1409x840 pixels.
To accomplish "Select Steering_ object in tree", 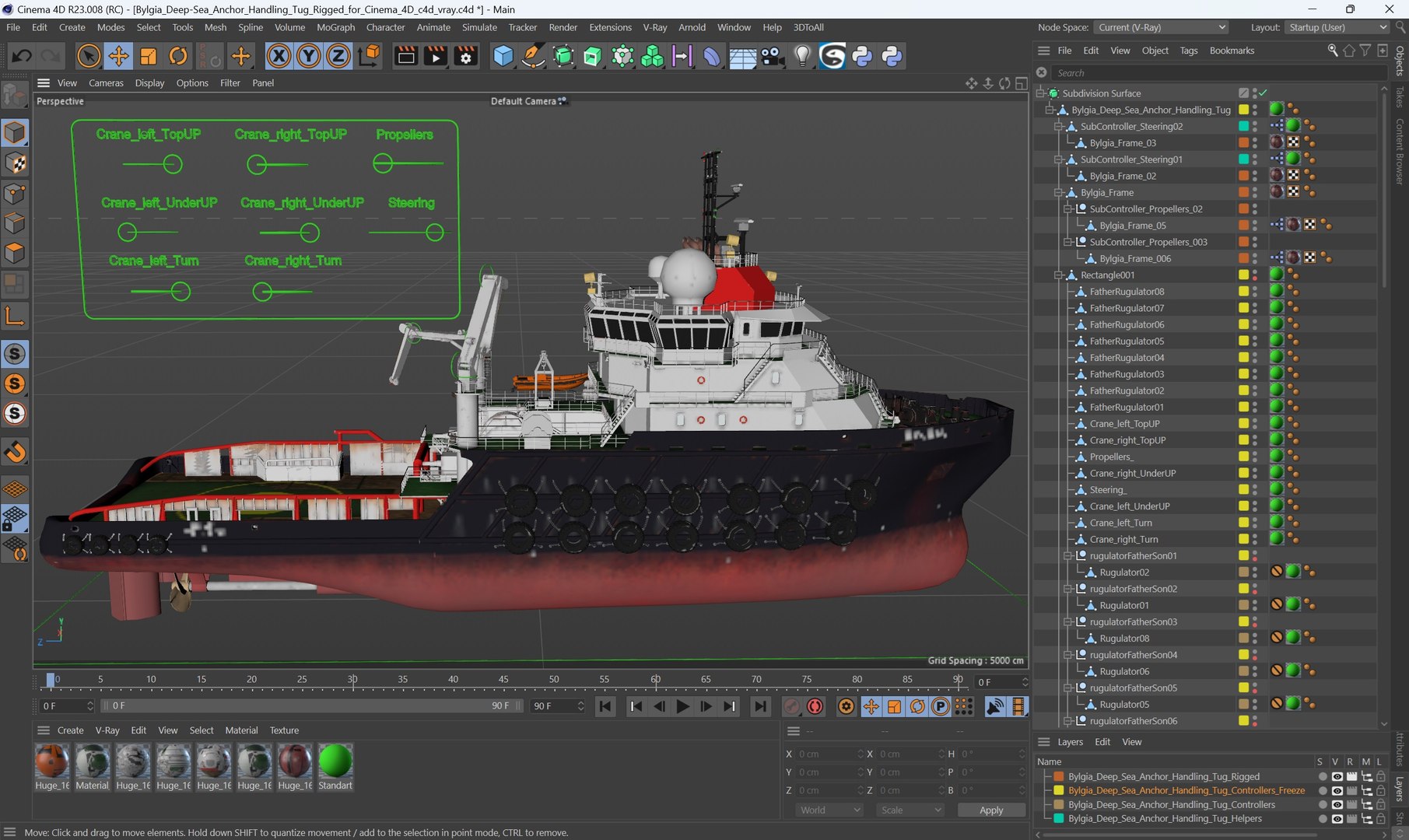I will (1108, 490).
